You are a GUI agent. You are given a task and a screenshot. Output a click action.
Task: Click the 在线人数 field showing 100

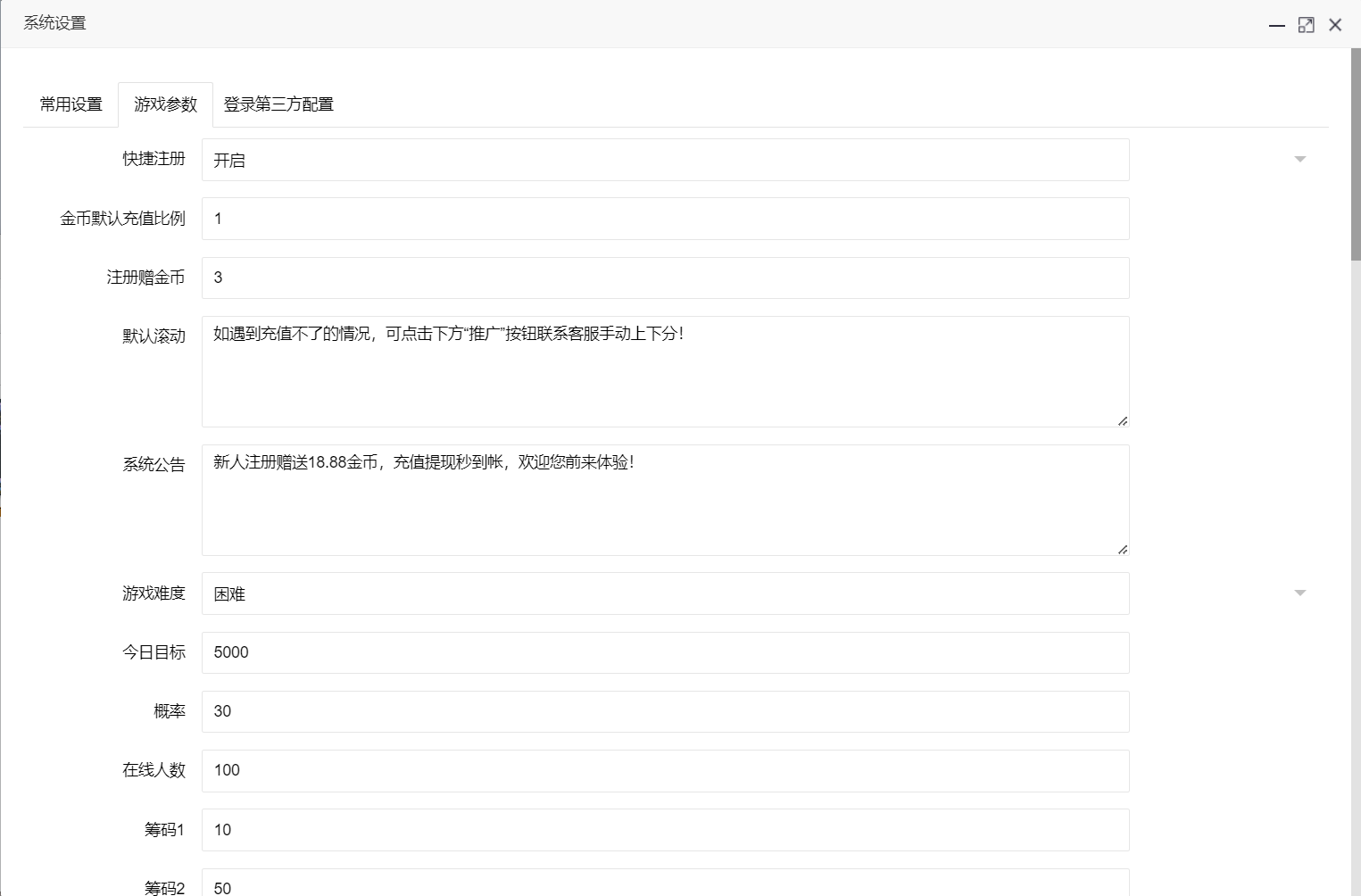[x=666, y=770]
